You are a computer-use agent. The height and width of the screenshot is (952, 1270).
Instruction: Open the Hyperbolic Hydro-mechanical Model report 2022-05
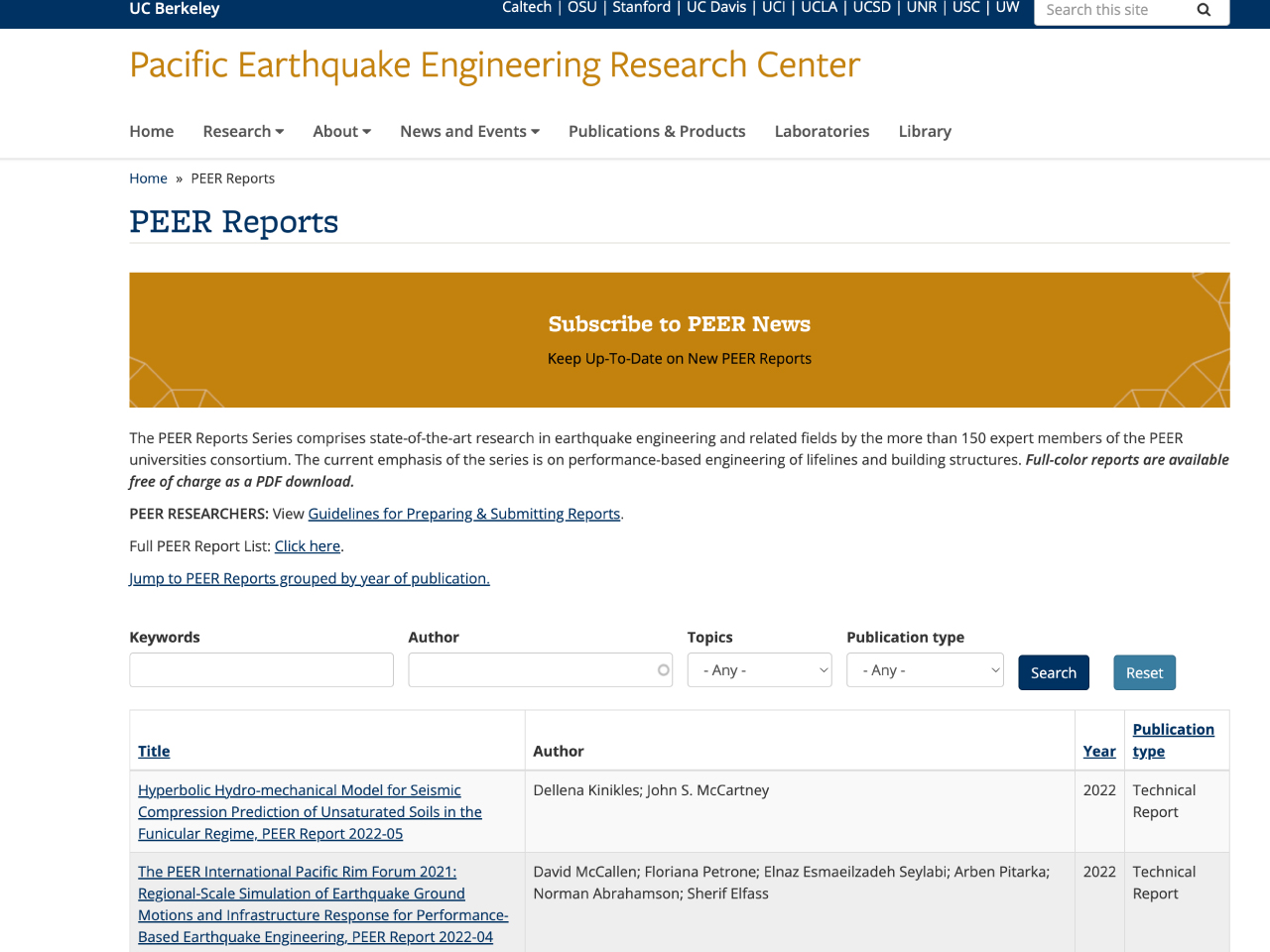(x=310, y=812)
